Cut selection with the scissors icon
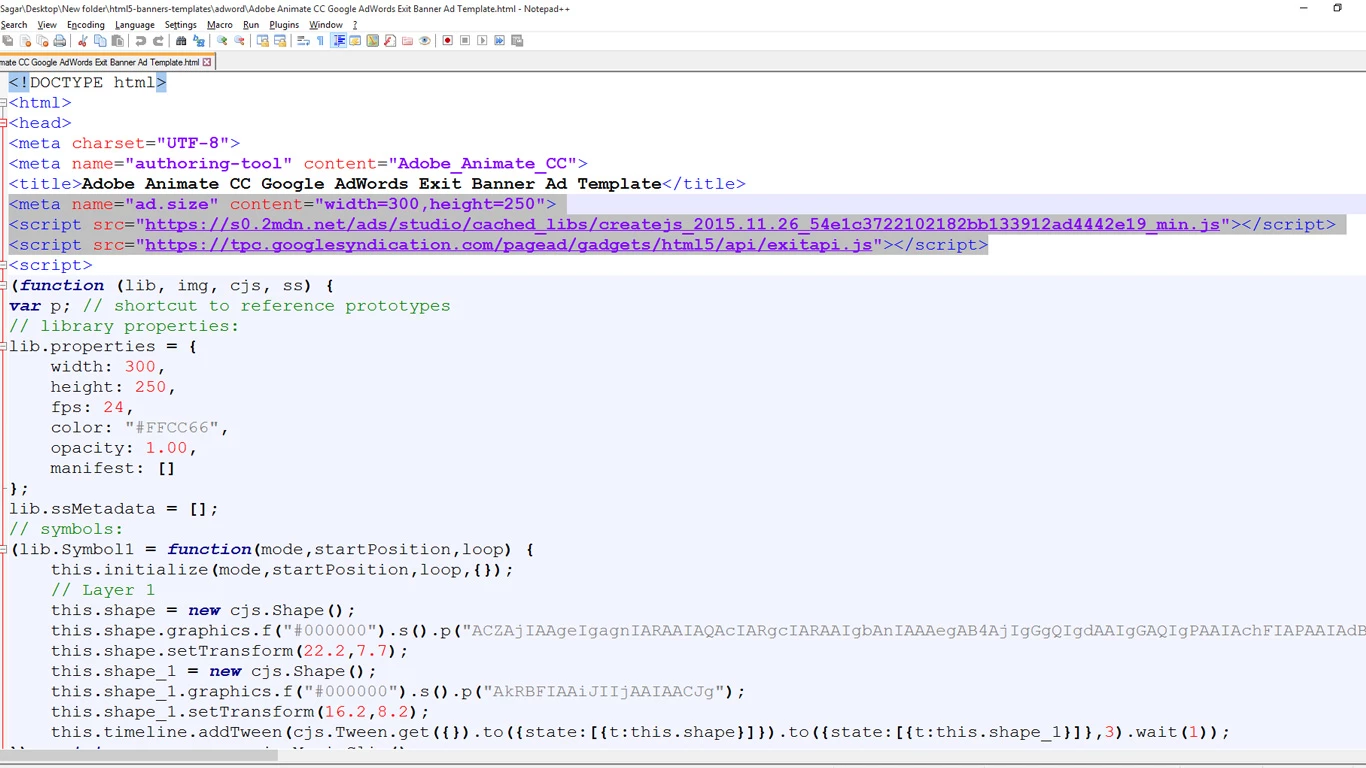The width and height of the screenshot is (1366, 768). pyautogui.click(x=82, y=41)
